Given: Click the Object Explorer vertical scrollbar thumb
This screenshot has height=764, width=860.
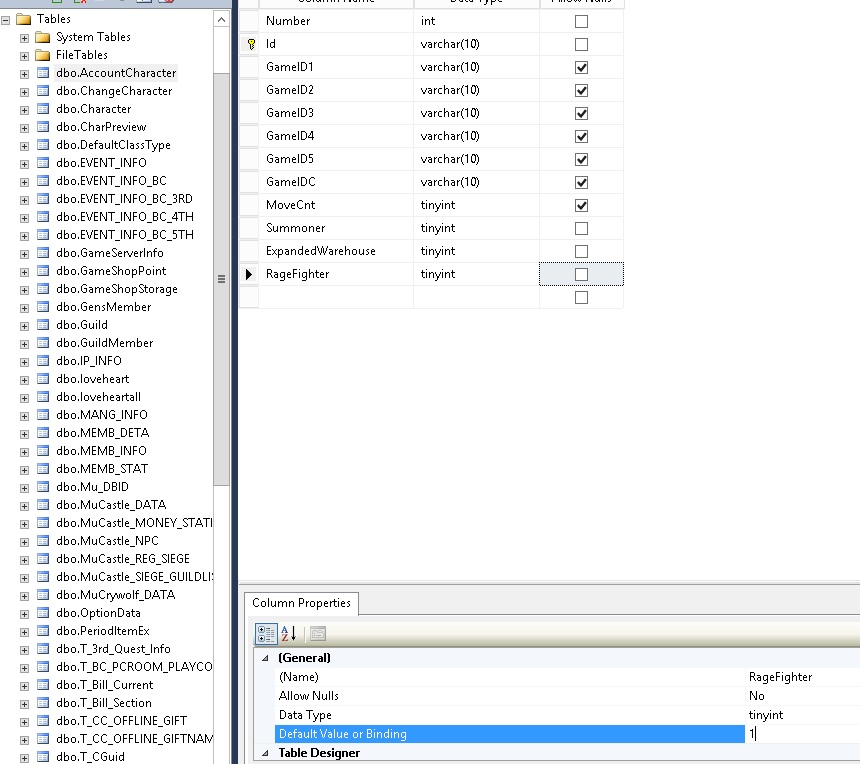Looking at the screenshot, I should [221, 279].
